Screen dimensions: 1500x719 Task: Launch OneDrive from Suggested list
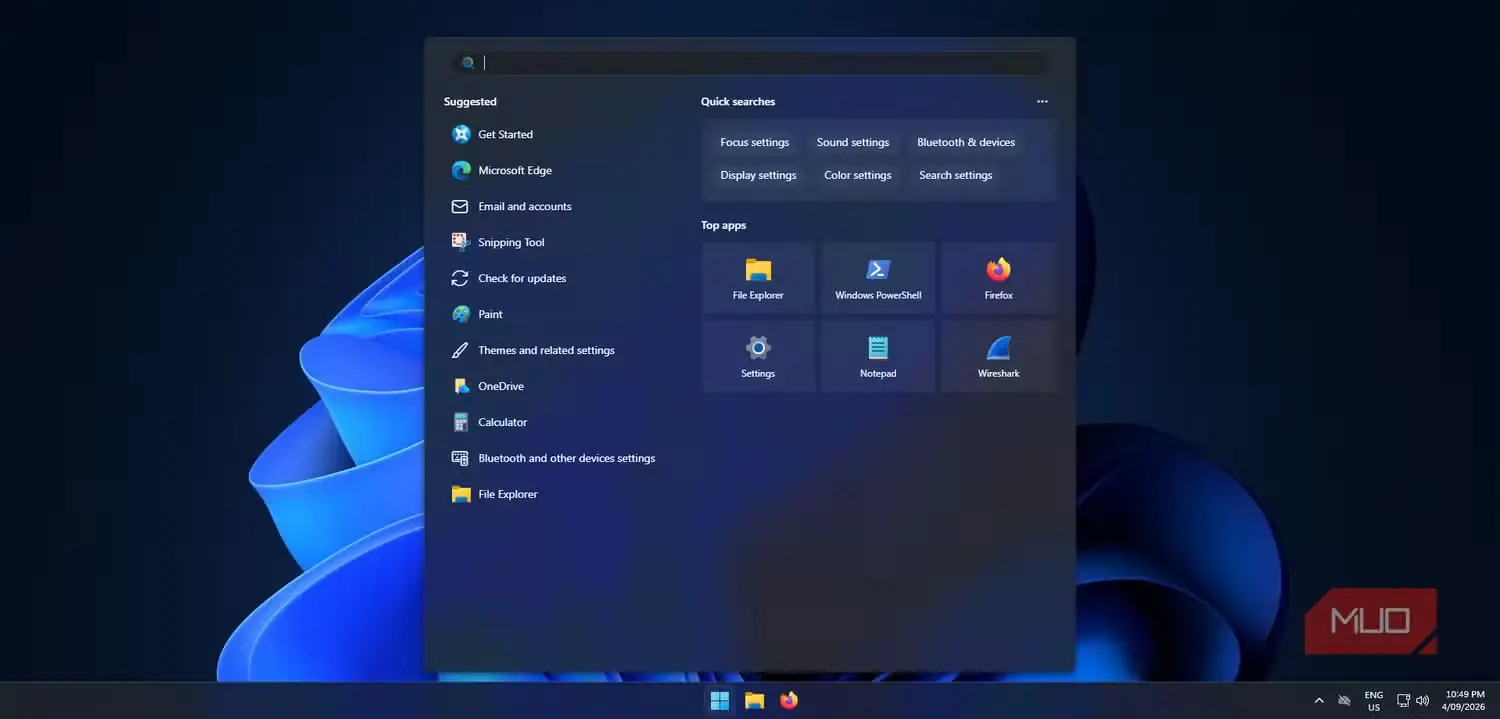tap(487, 386)
